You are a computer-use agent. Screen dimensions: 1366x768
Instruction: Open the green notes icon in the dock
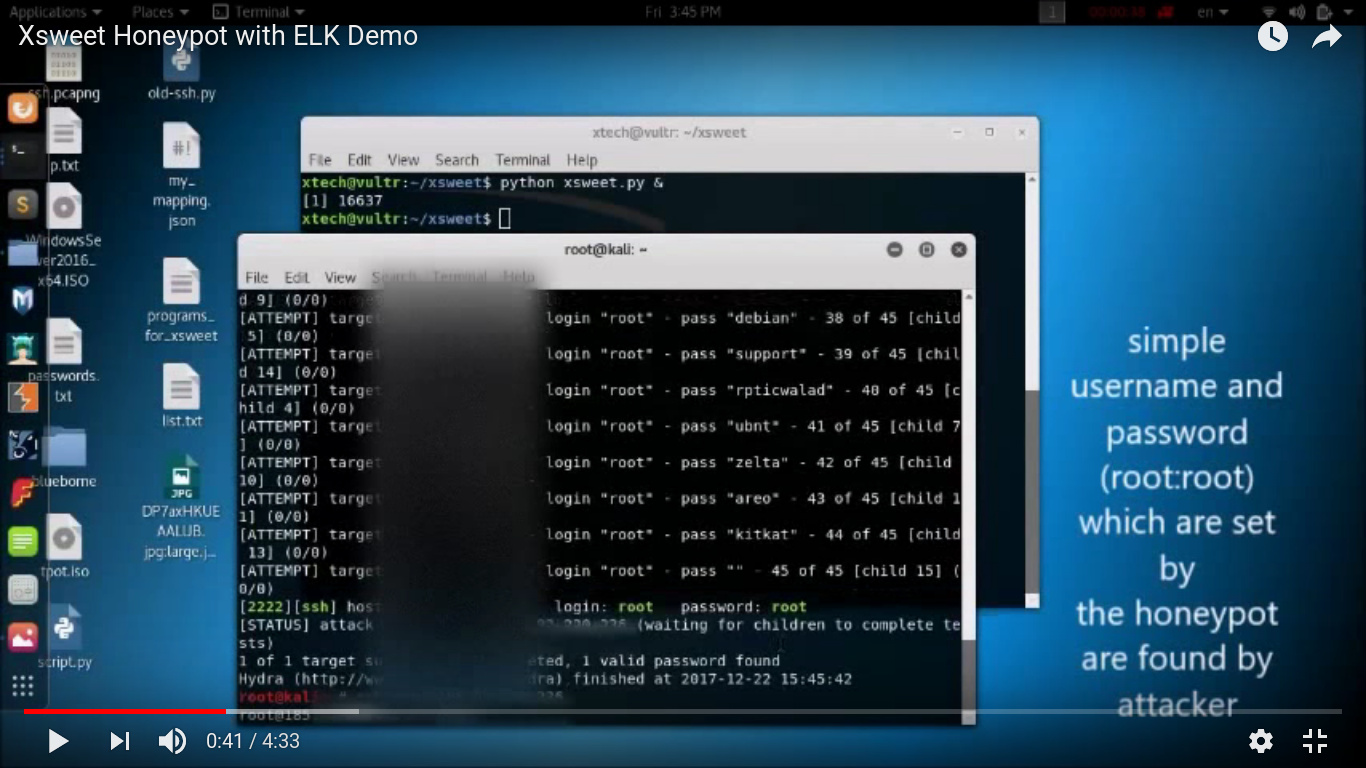click(22, 541)
